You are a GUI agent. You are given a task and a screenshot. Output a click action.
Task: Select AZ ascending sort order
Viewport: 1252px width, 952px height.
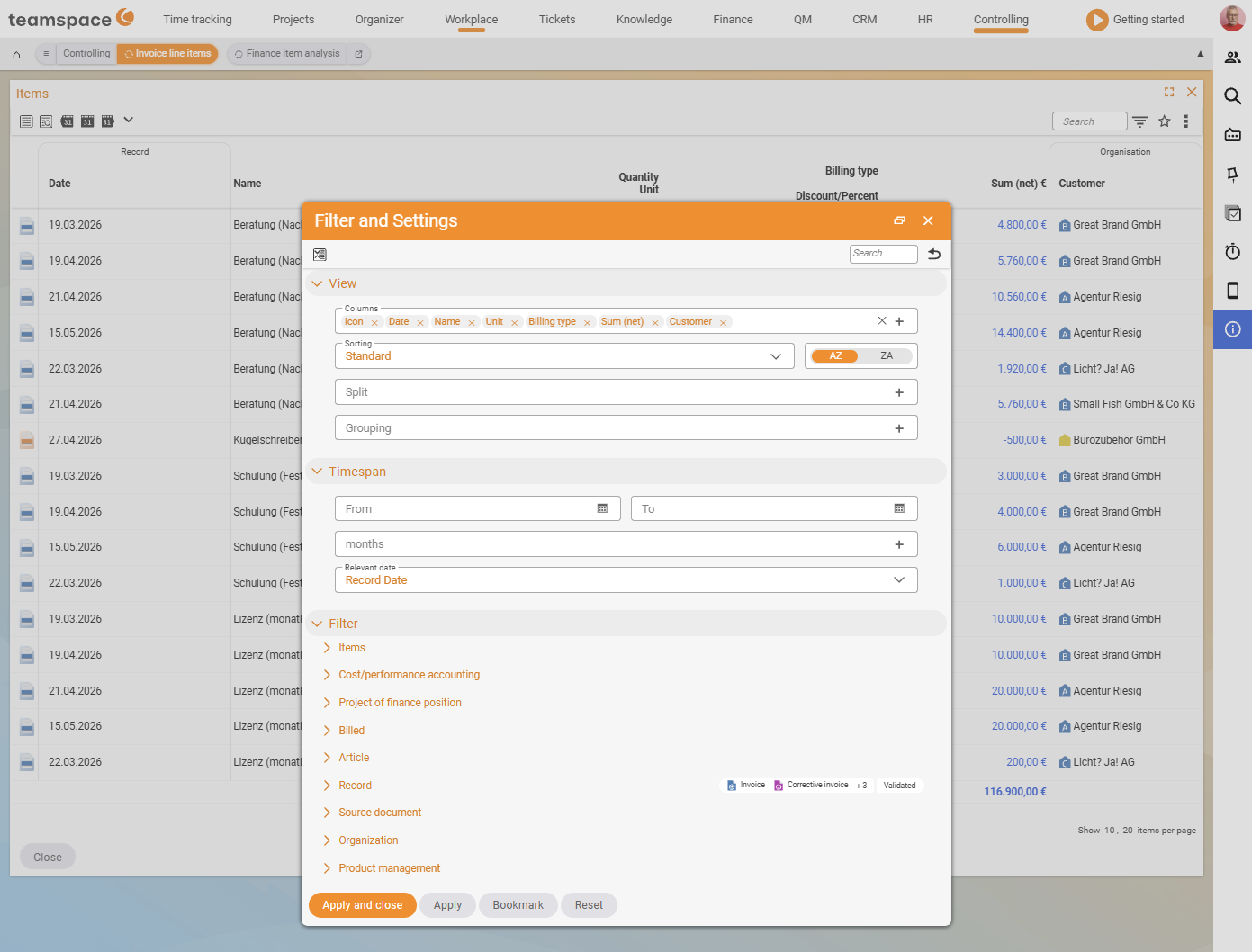835,356
